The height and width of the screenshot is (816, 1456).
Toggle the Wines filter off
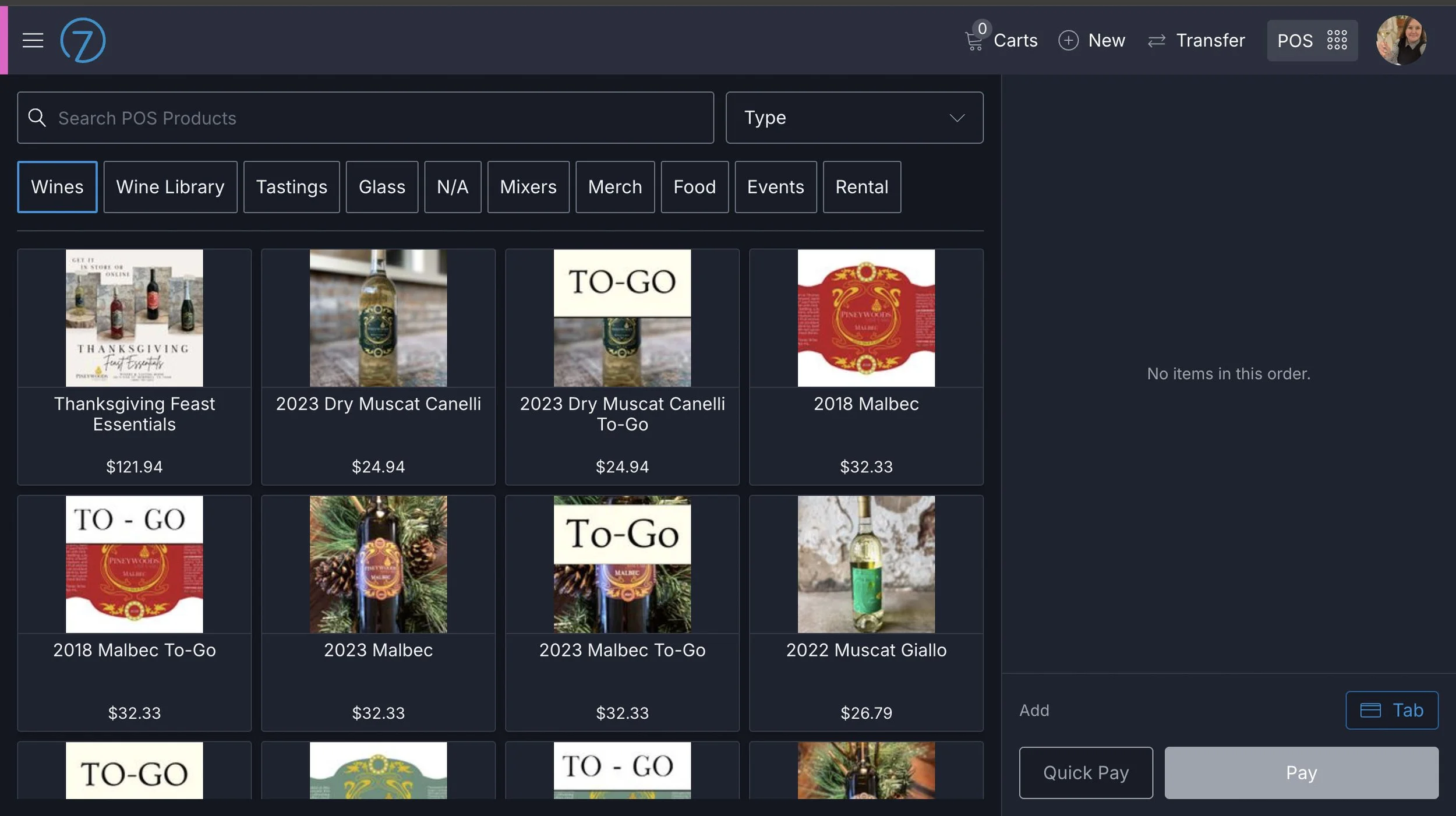tap(57, 187)
